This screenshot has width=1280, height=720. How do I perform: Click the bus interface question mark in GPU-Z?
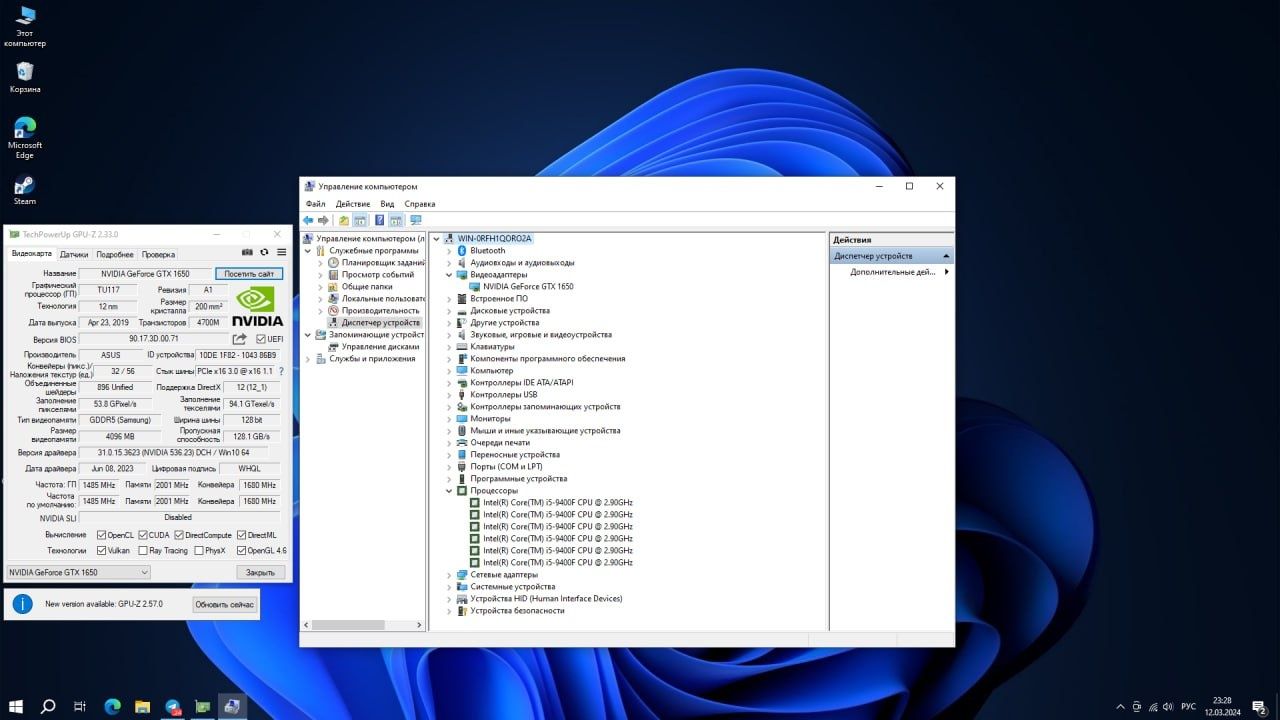(x=281, y=371)
